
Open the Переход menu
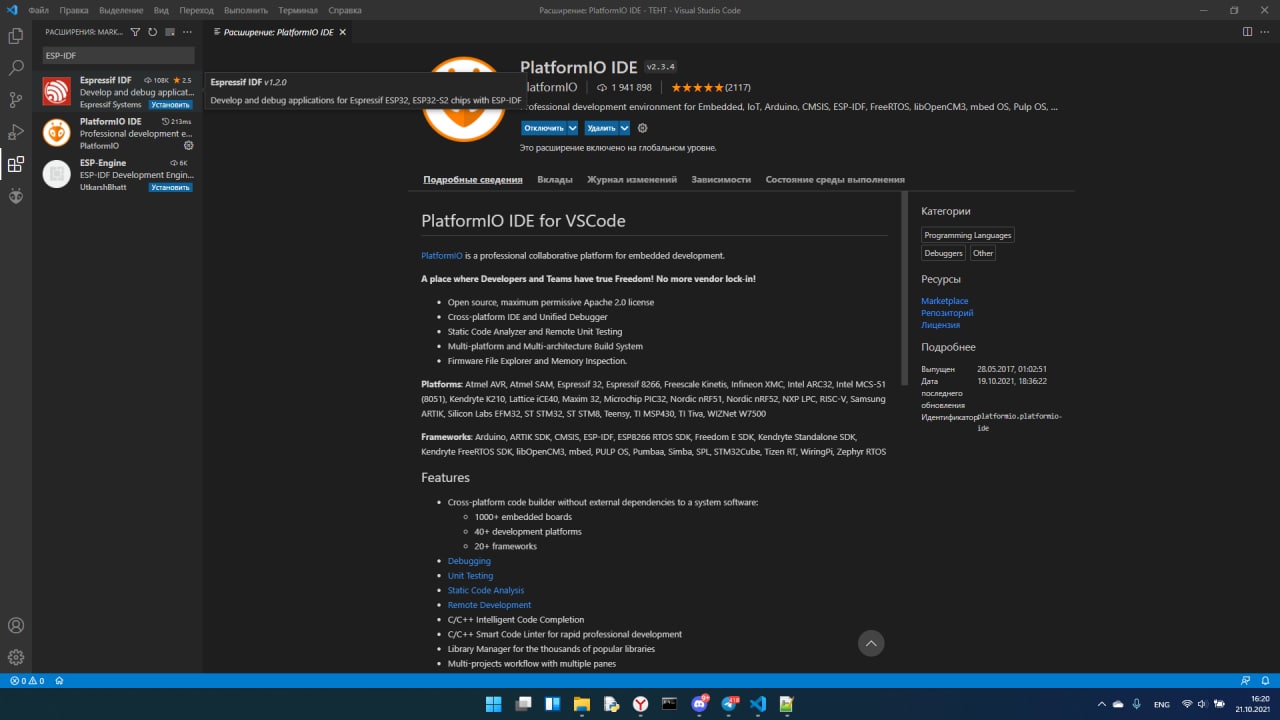point(197,10)
